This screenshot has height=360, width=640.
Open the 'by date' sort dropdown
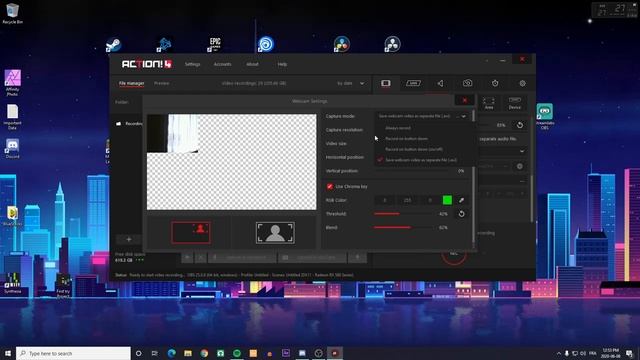(351, 83)
